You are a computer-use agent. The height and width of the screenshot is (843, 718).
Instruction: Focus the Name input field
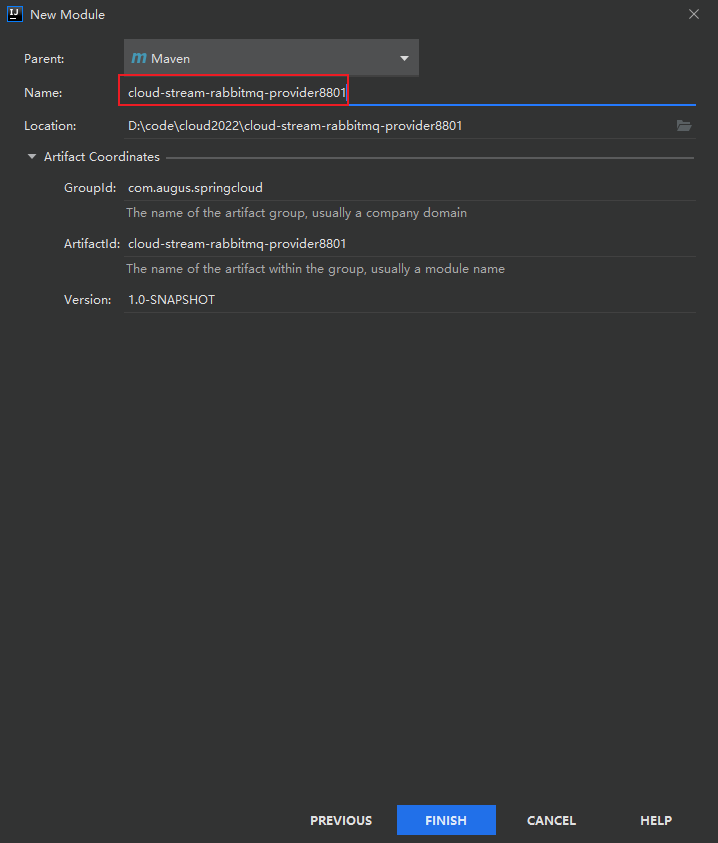(x=410, y=92)
